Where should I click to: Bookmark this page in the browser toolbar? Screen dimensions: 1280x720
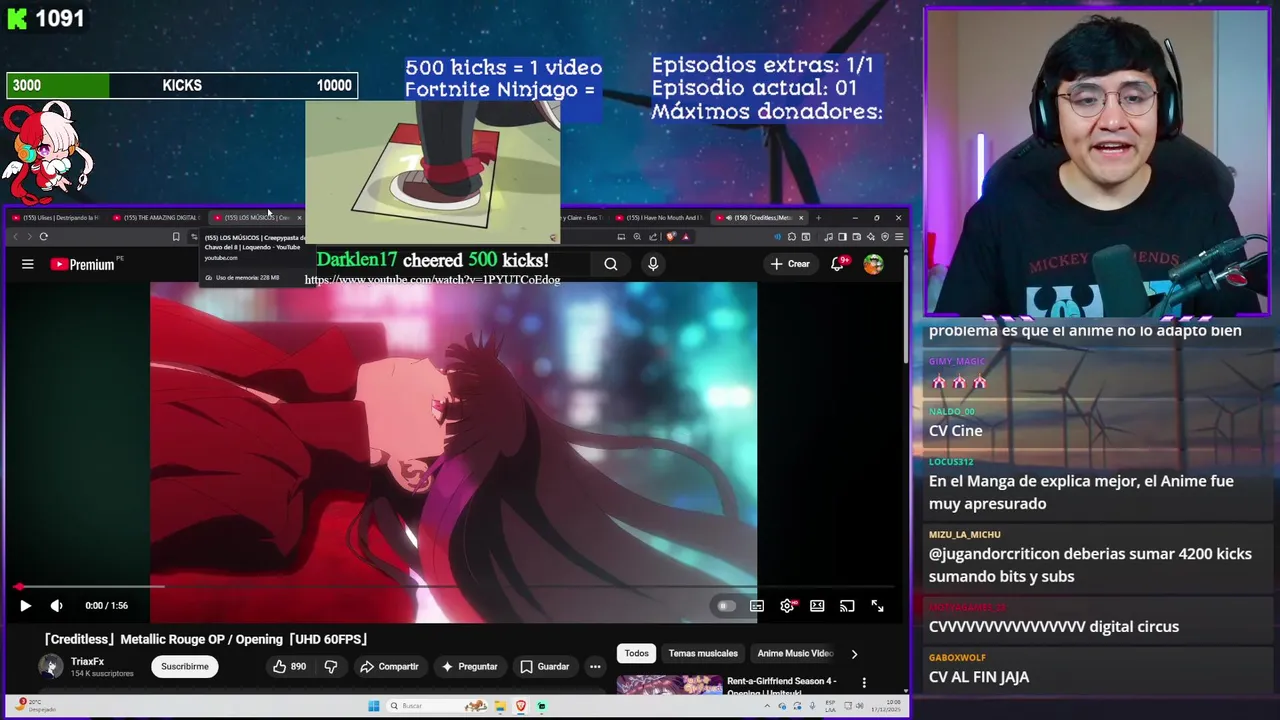pos(176,237)
